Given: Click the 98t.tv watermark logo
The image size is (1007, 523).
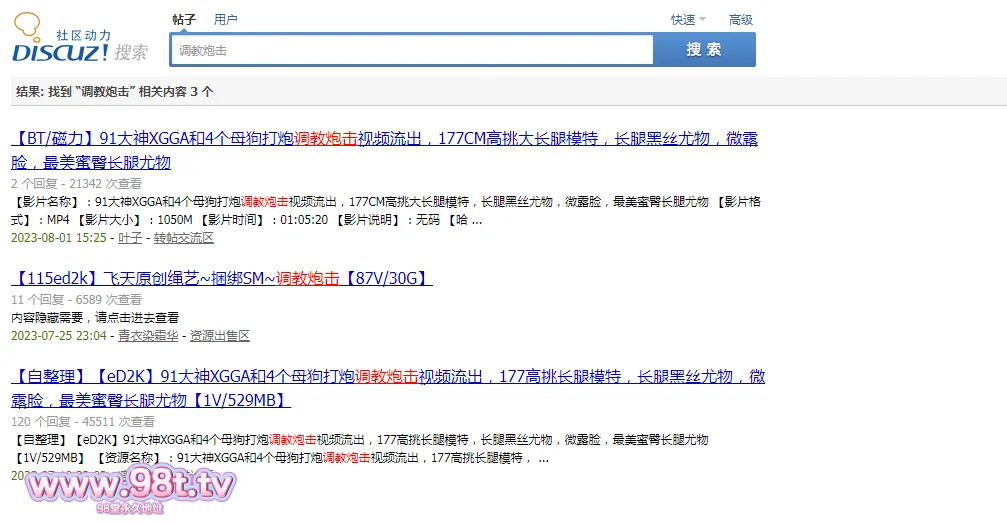Looking at the screenshot, I should click(x=130, y=488).
